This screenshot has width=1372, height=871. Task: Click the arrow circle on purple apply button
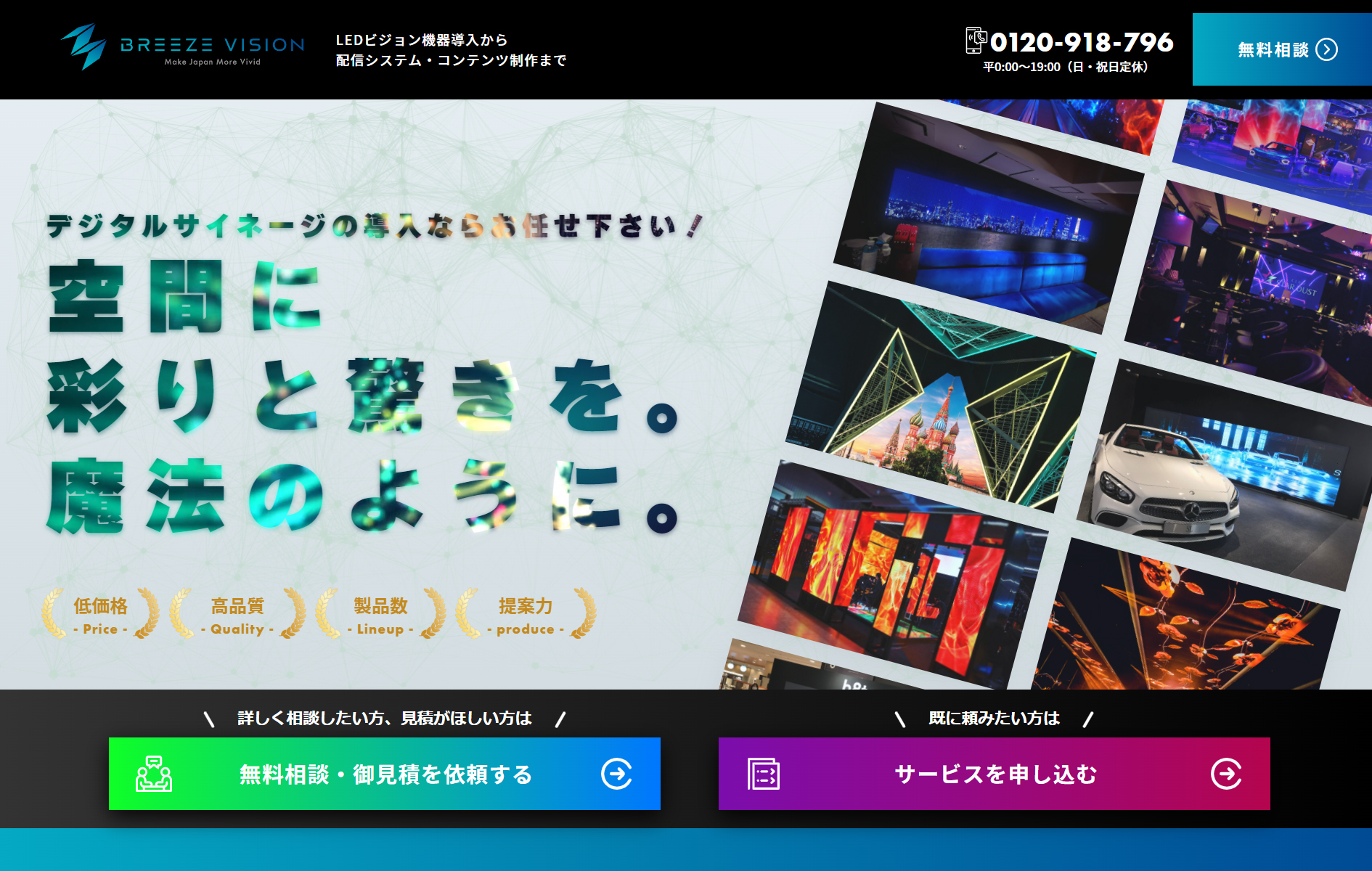click(1226, 774)
